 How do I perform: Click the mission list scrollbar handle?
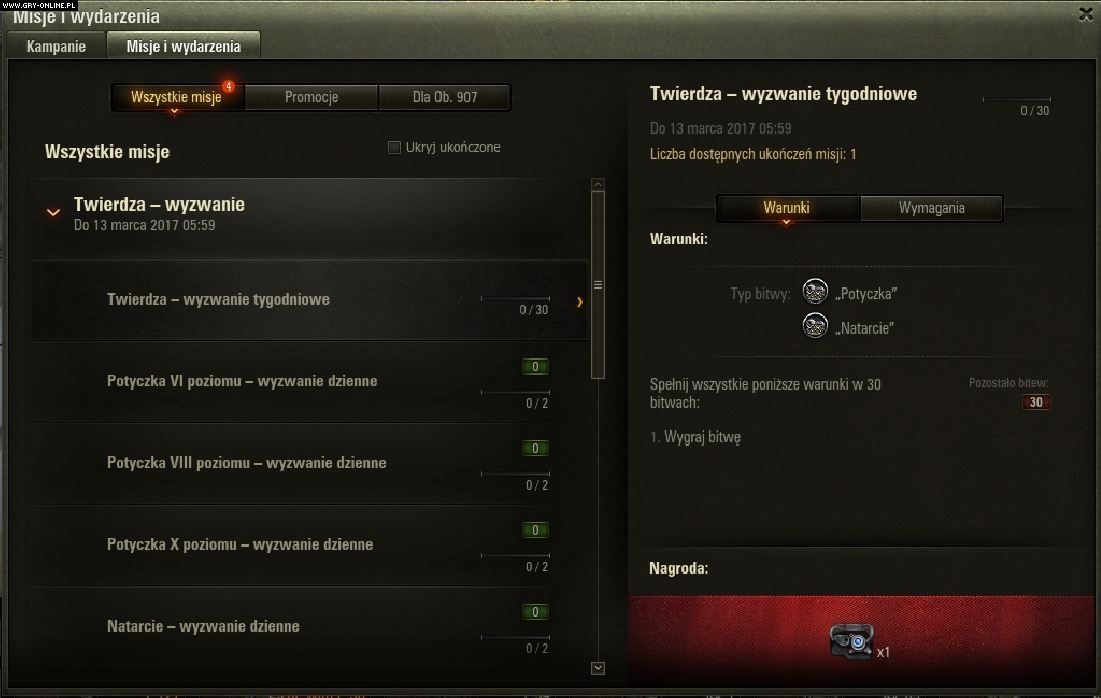(598, 285)
